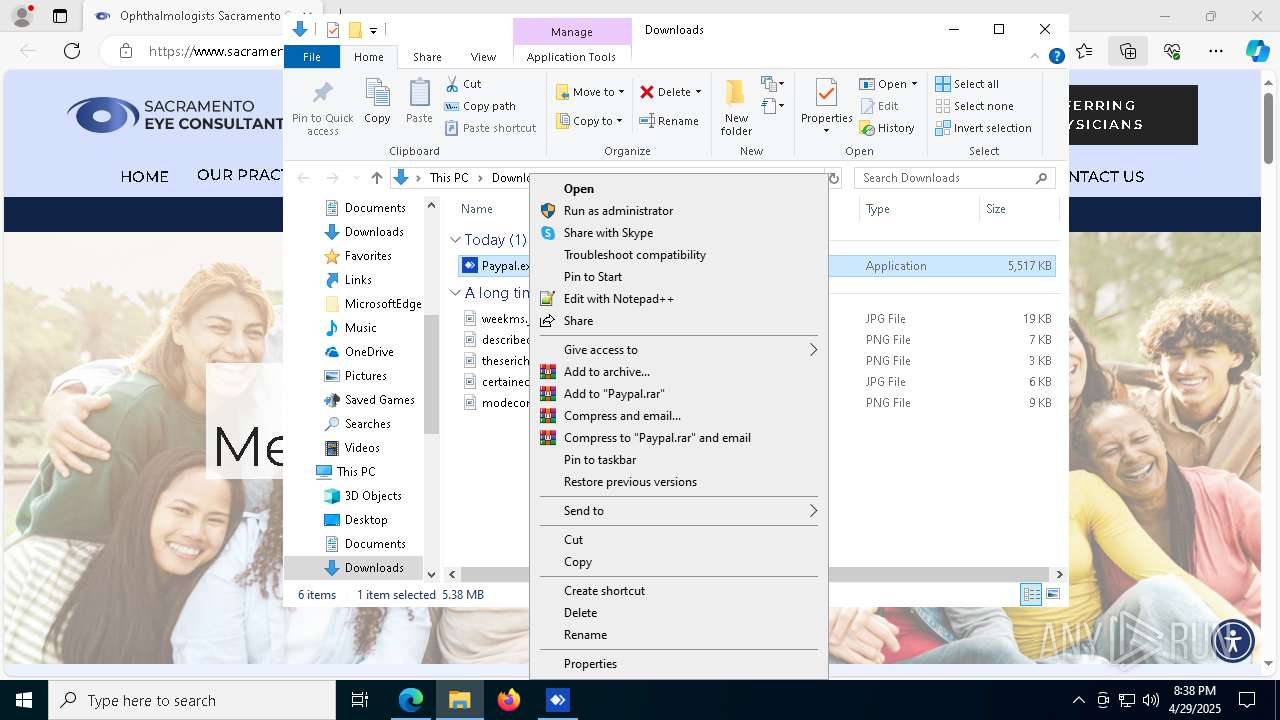This screenshot has height=720, width=1280.
Task: Click the search magnifier in Search Downloads
Action: pyautogui.click(x=1041, y=178)
